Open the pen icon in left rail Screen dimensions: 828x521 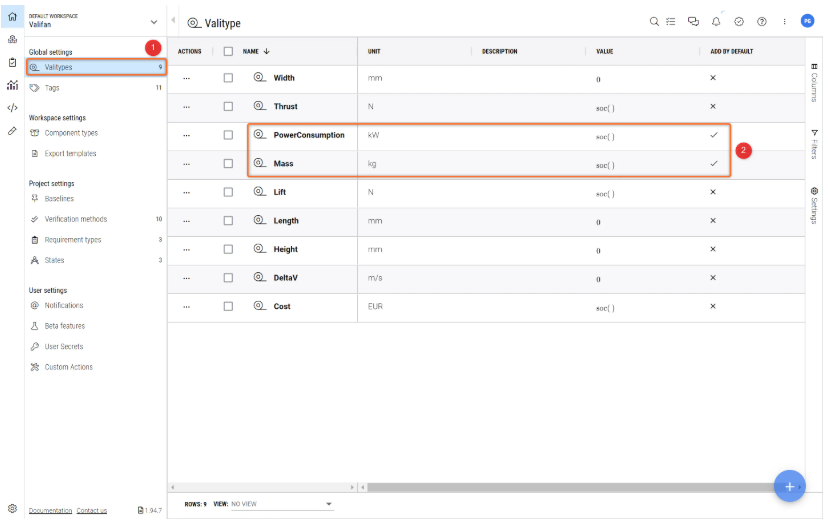(x=12, y=130)
